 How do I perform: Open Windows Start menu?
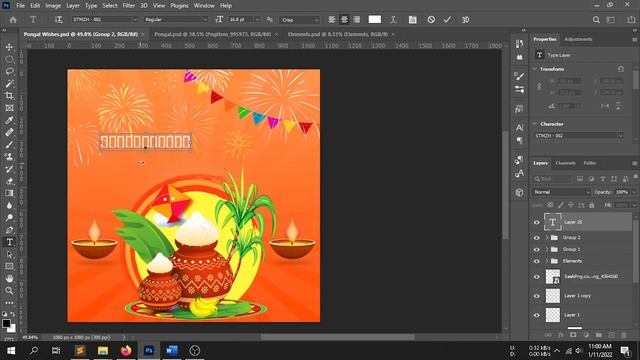[11, 351]
